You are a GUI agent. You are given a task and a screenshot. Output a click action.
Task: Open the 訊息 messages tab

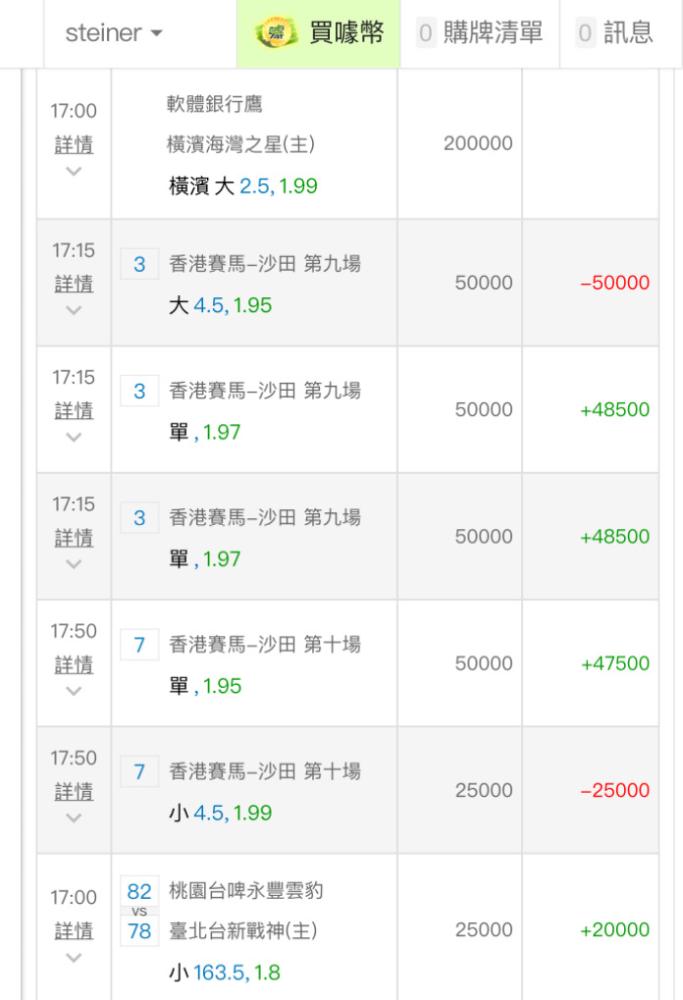click(x=628, y=33)
